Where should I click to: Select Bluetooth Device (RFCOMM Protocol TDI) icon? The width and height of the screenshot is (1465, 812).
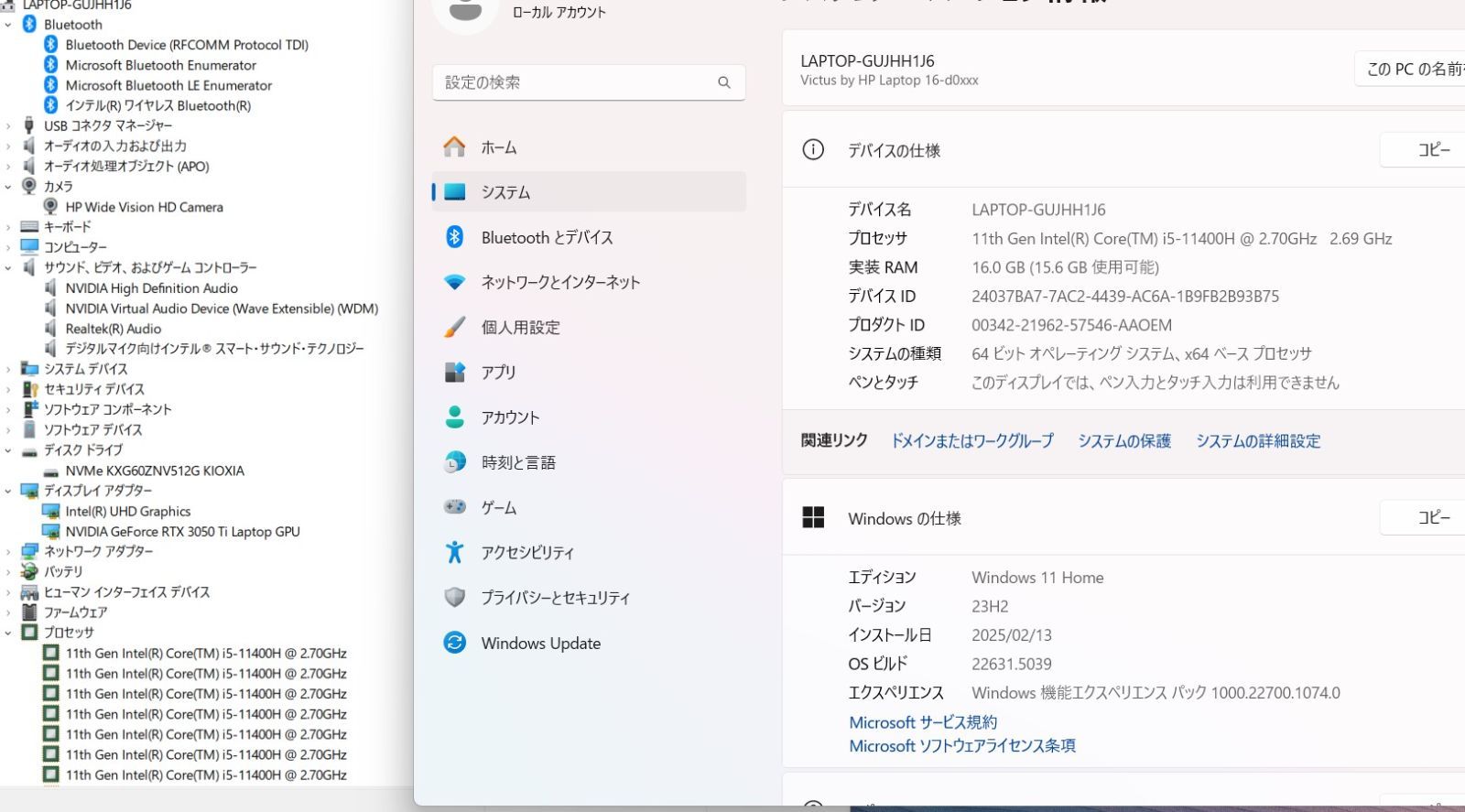pos(51,44)
